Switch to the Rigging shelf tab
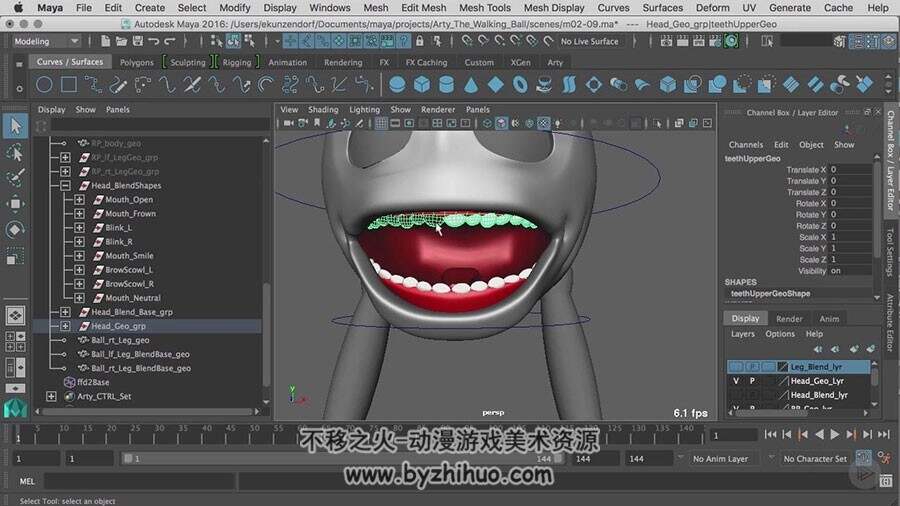 pyautogui.click(x=237, y=62)
